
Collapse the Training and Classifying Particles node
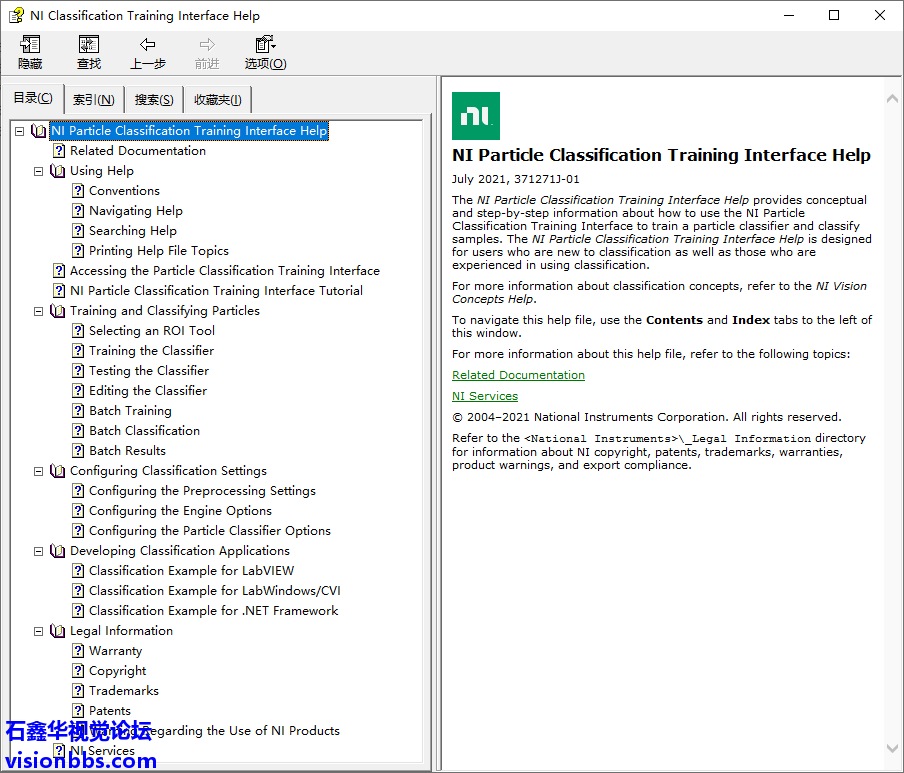(x=39, y=312)
